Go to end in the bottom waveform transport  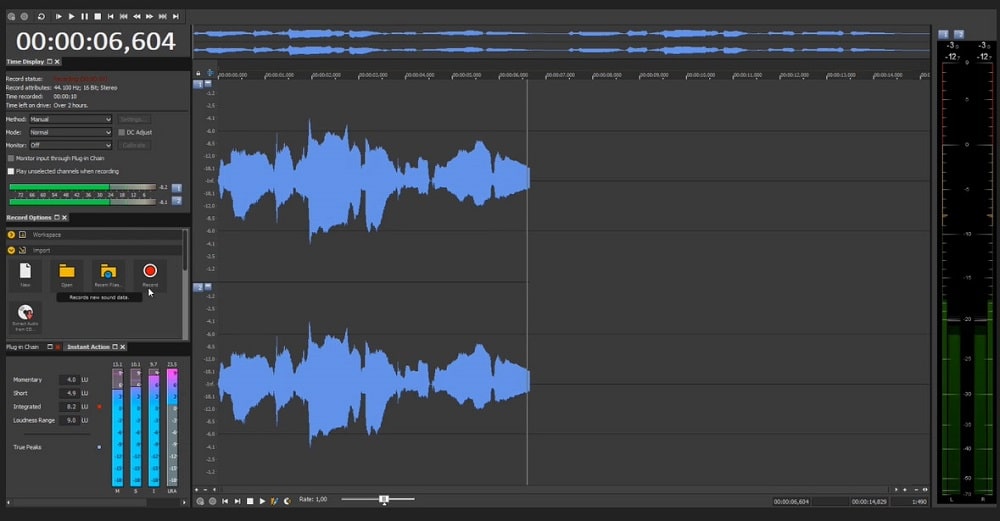pos(237,501)
